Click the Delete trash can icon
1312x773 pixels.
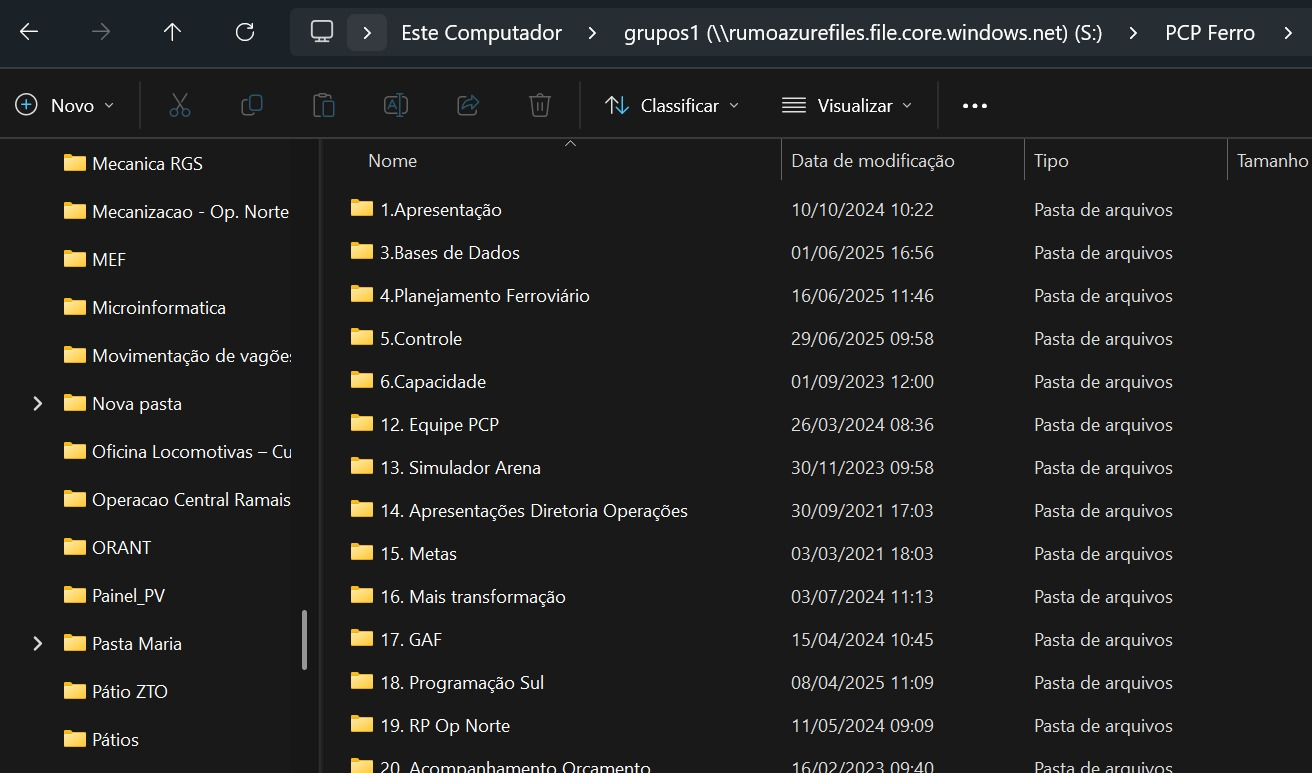540,105
